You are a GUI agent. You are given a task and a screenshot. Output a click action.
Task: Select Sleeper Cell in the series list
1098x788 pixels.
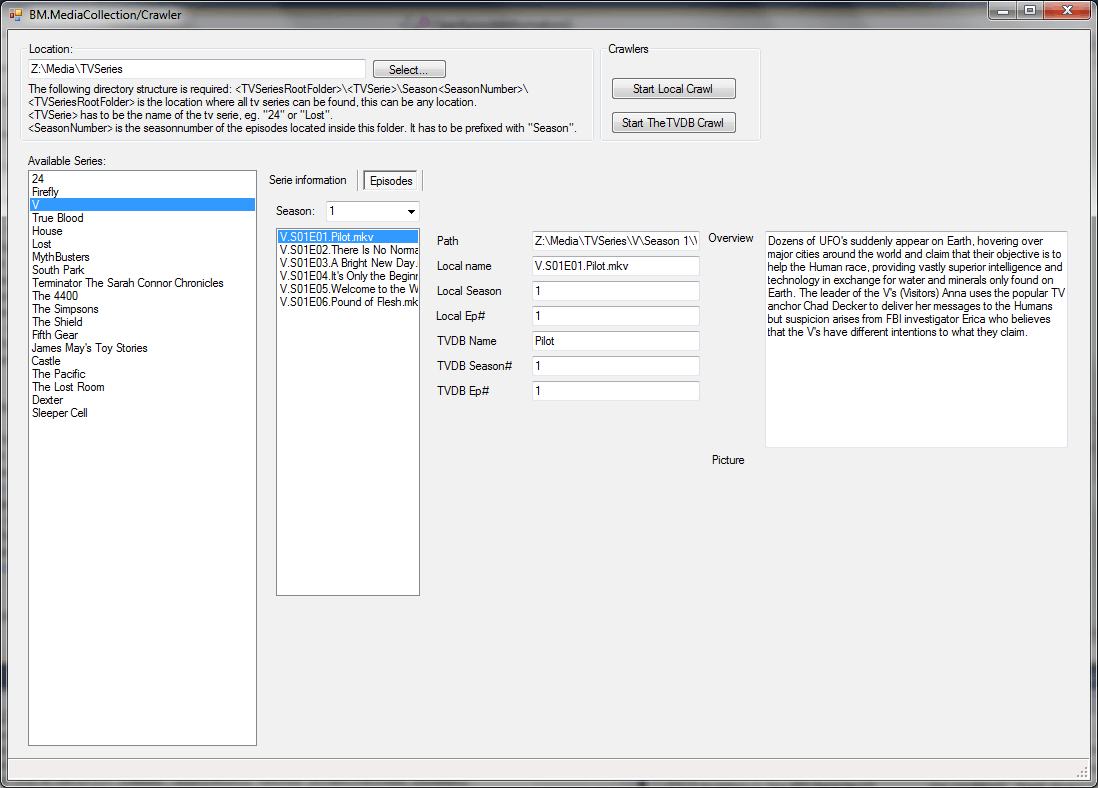(142, 413)
